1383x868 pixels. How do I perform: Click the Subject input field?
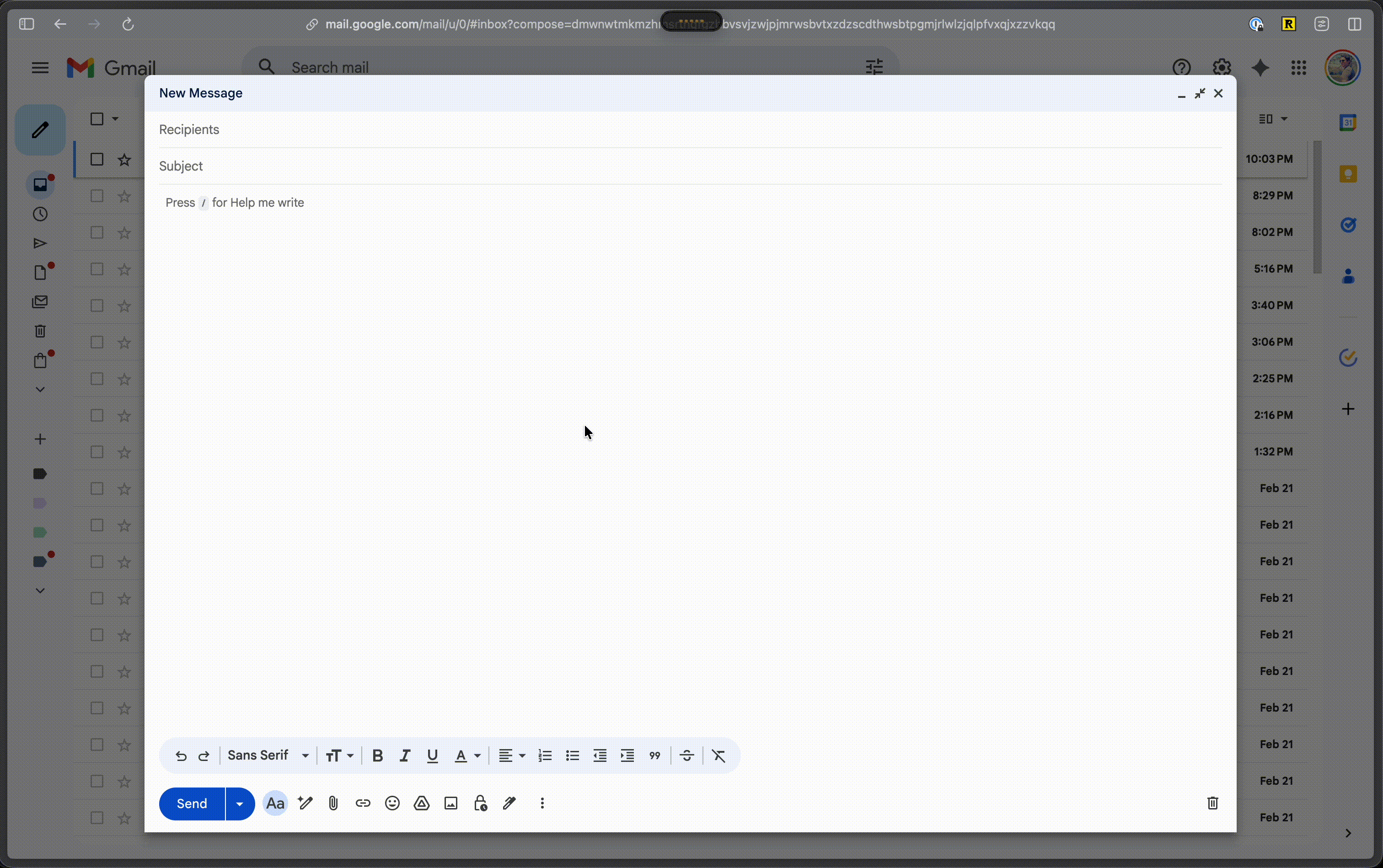(x=689, y=166)
